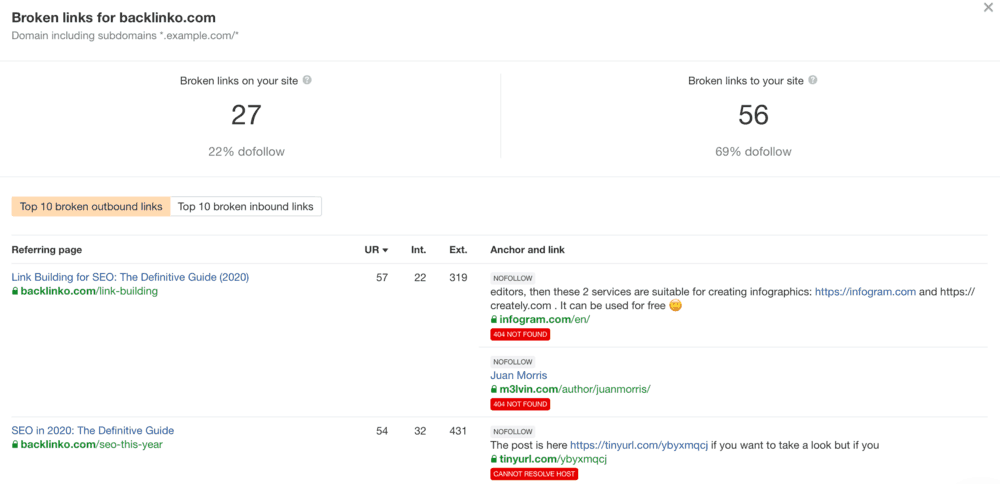The width and height of the screenshot is (1000, 484).
Task: Close the Broken links dialog
Action: pyautogui.click(x=989, y=8)
